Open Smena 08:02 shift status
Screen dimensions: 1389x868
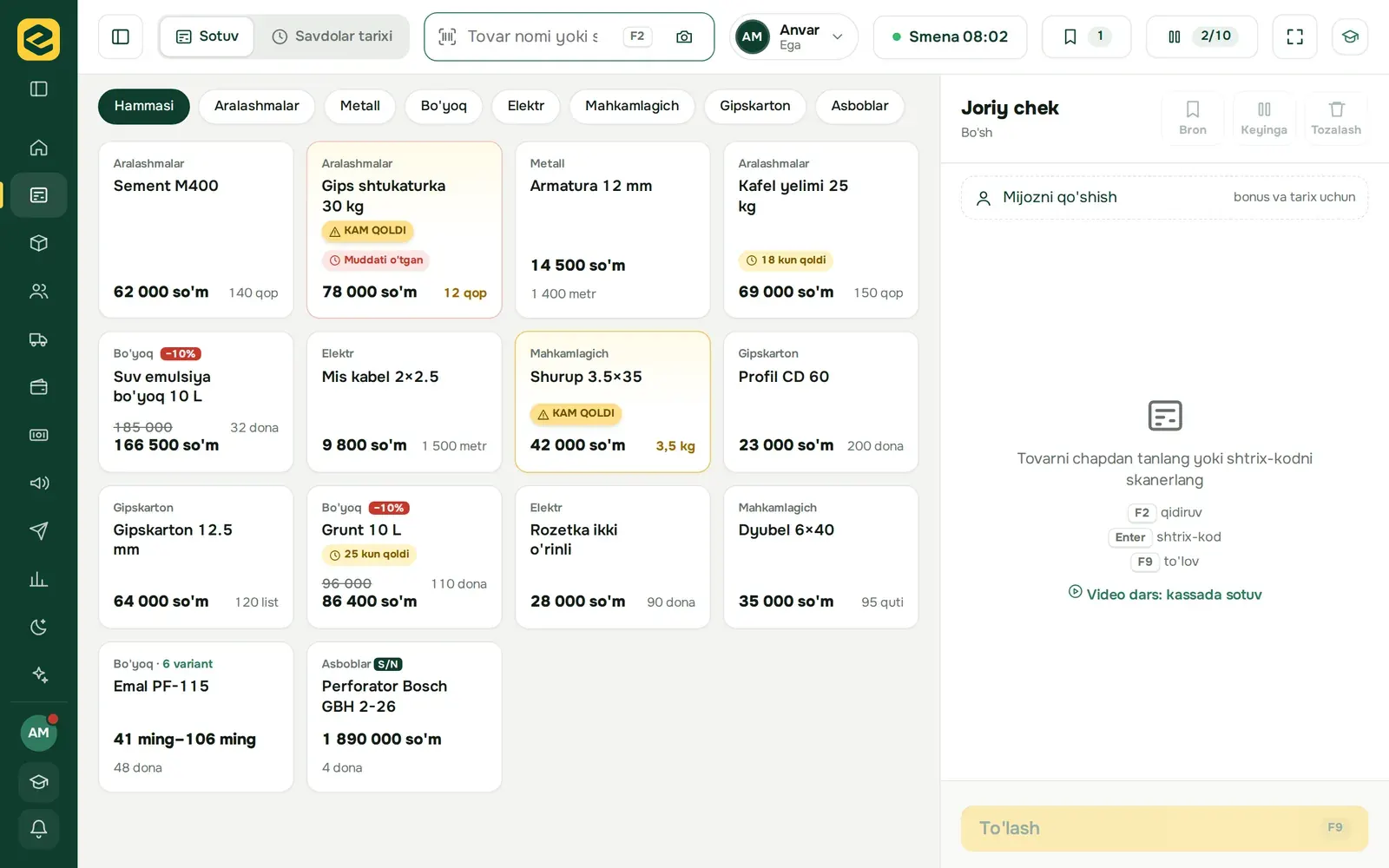(x=950, y=36)
